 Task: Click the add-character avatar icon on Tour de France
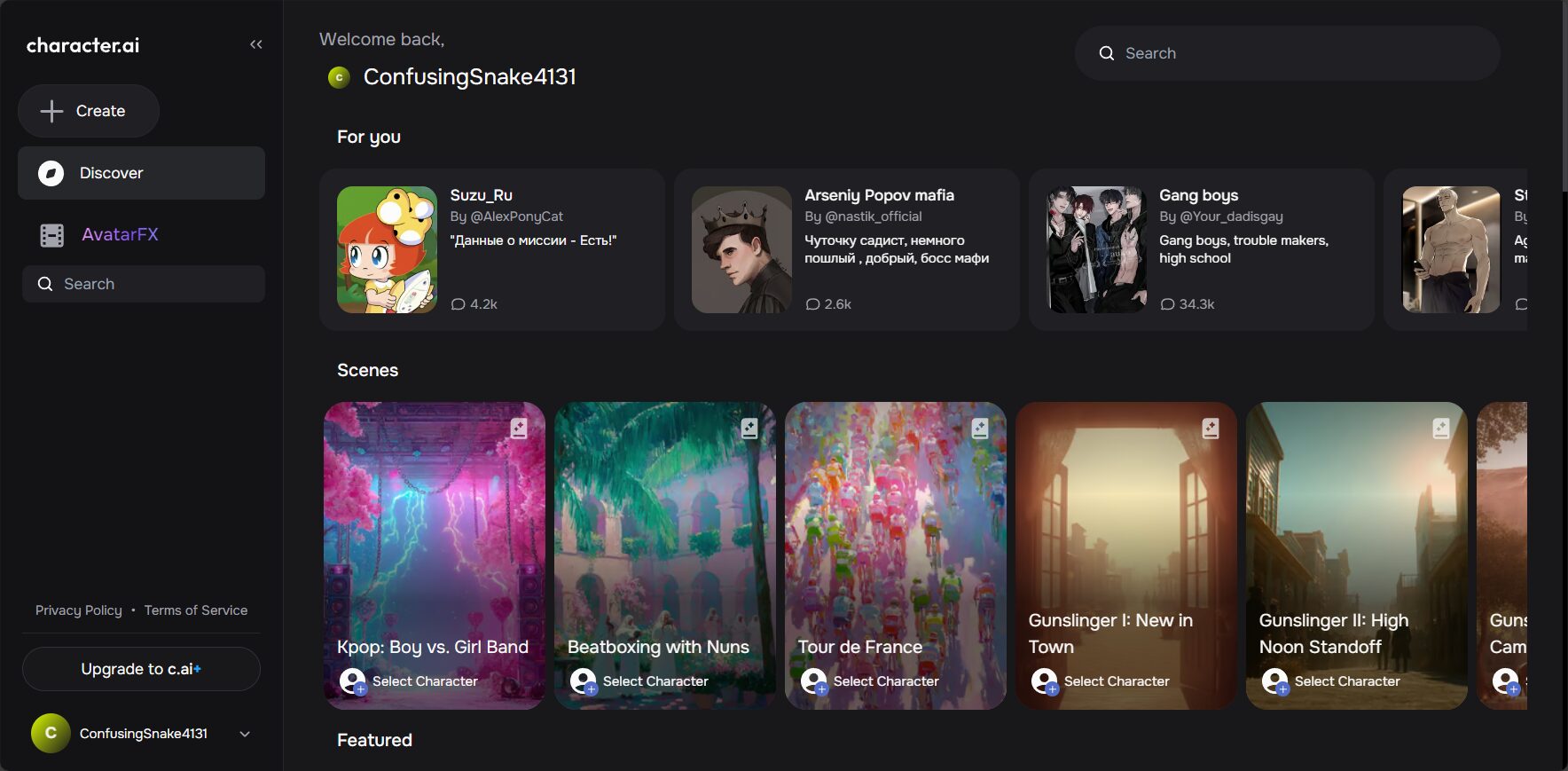(814, 681)
